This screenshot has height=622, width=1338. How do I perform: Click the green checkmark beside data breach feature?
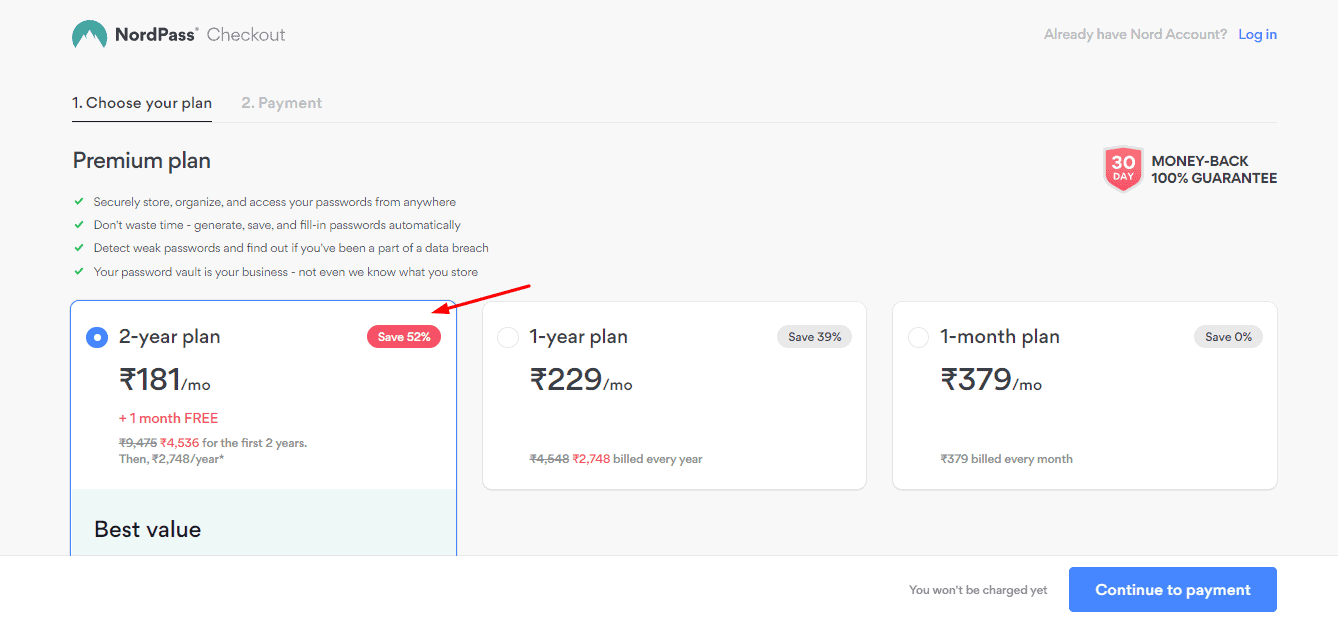[x=79, y=248]
